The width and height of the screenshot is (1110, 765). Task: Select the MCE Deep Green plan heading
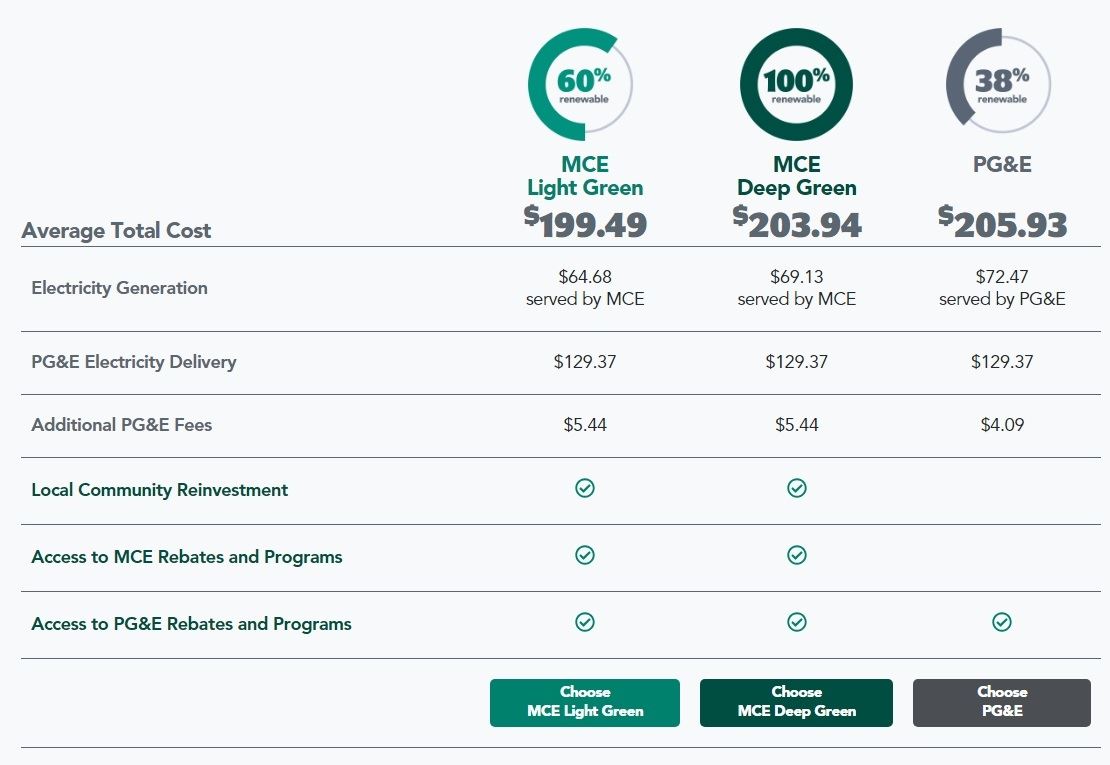[x=797, y=176]
